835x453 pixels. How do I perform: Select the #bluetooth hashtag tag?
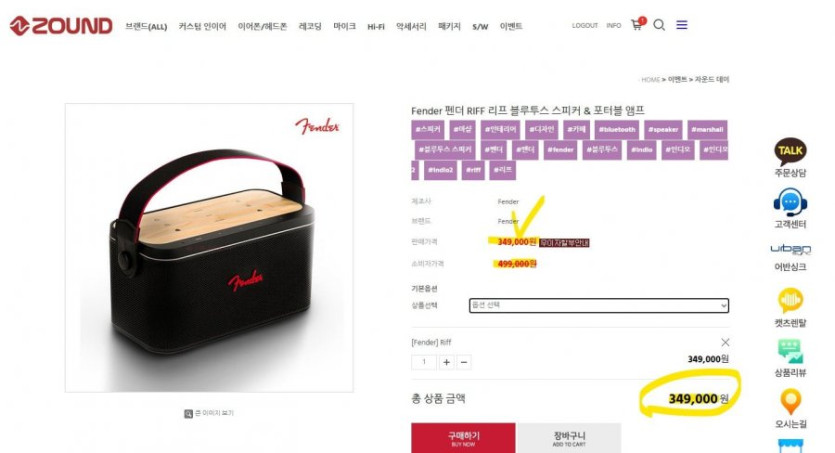(x=617, y=129)
